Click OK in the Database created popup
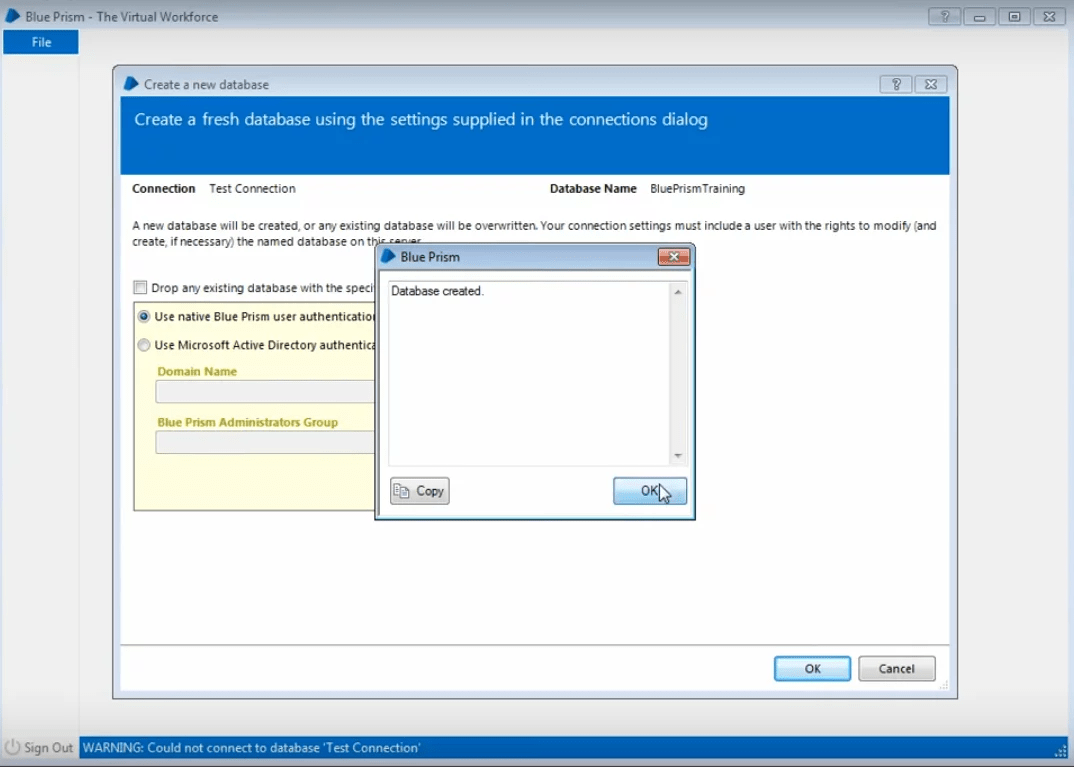The width and height of the screenshot is (1074, 767). (x=649, y=490)
